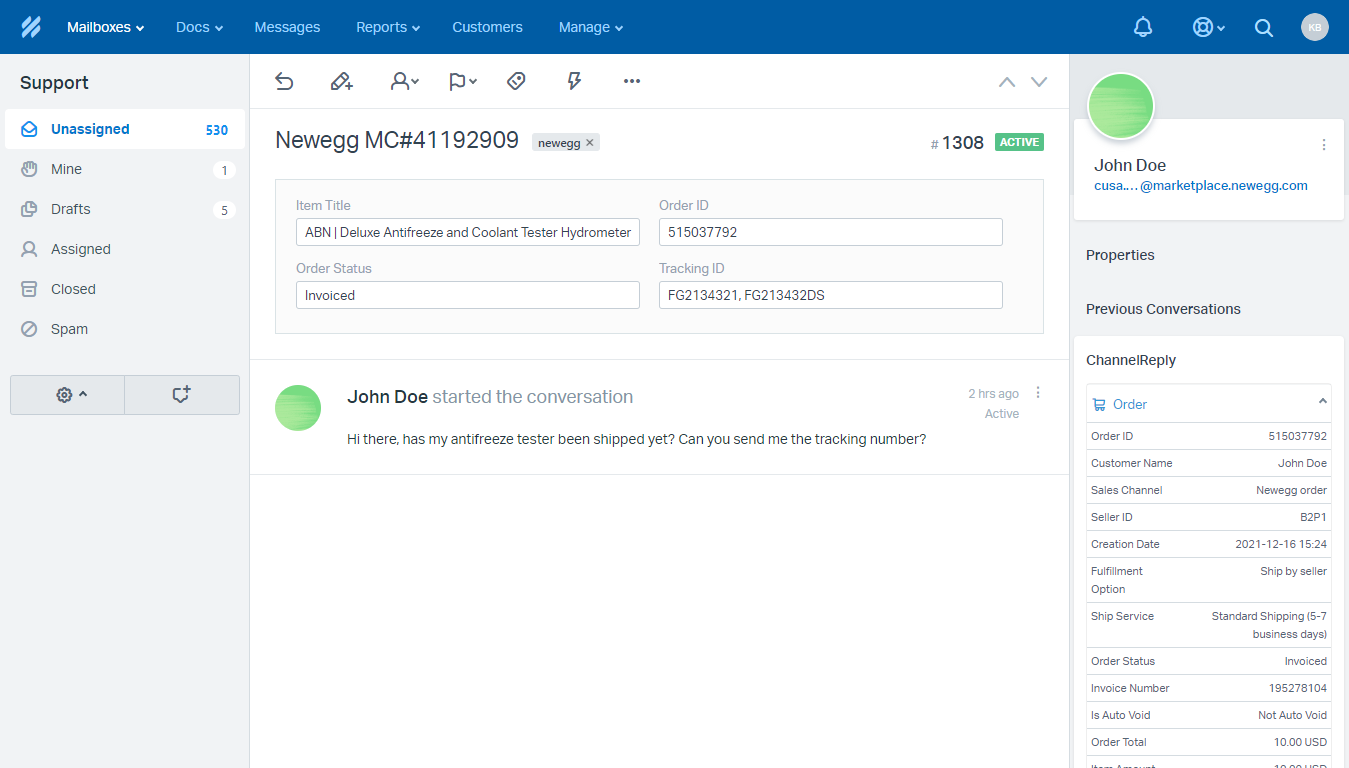Go to next conversation arrow
Viewport: 1349px width, 768px height.
(x=1039, y=82)
